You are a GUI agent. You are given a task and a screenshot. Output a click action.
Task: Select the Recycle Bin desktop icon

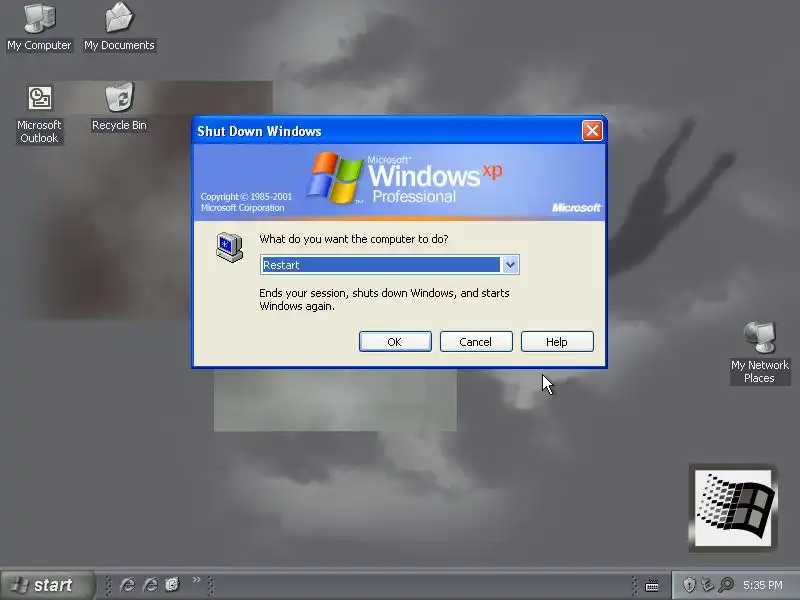coord(119,107)
